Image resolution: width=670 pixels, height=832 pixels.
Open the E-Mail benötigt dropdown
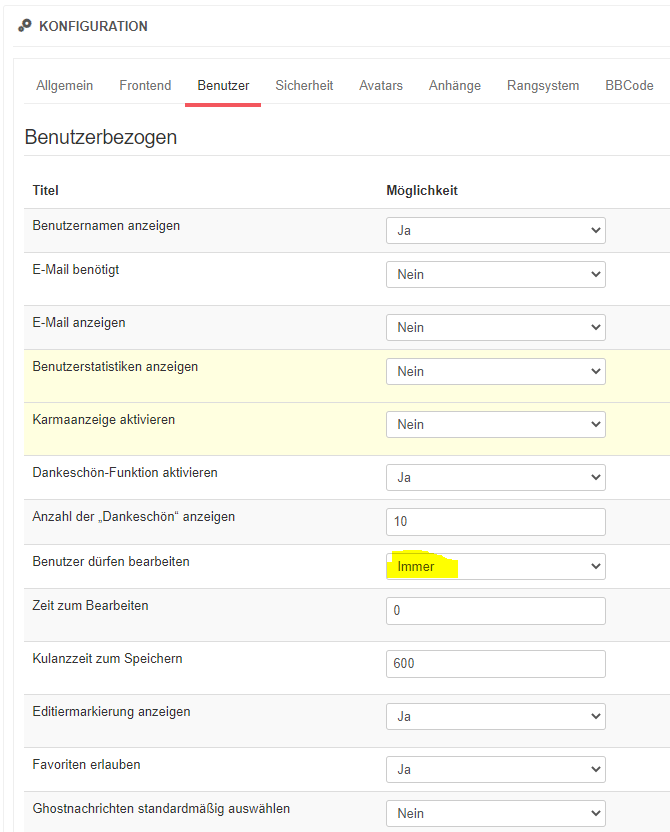tap(495, 275)
